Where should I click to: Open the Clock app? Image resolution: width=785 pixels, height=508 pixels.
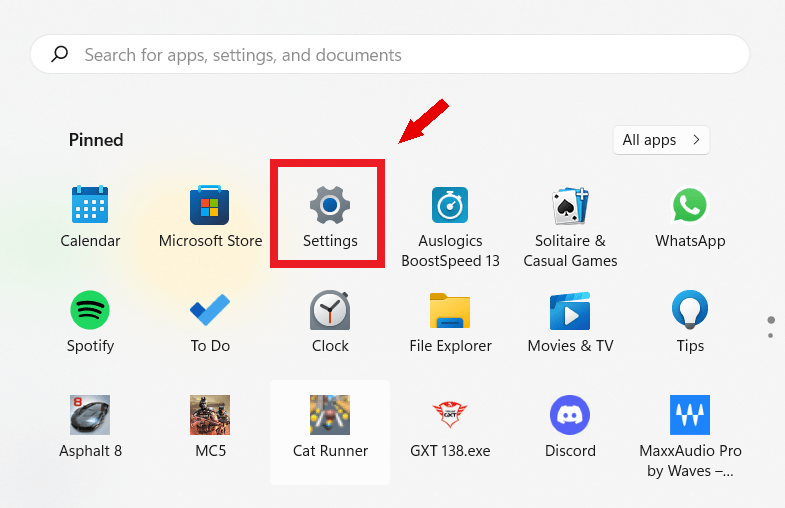point(330,322)
